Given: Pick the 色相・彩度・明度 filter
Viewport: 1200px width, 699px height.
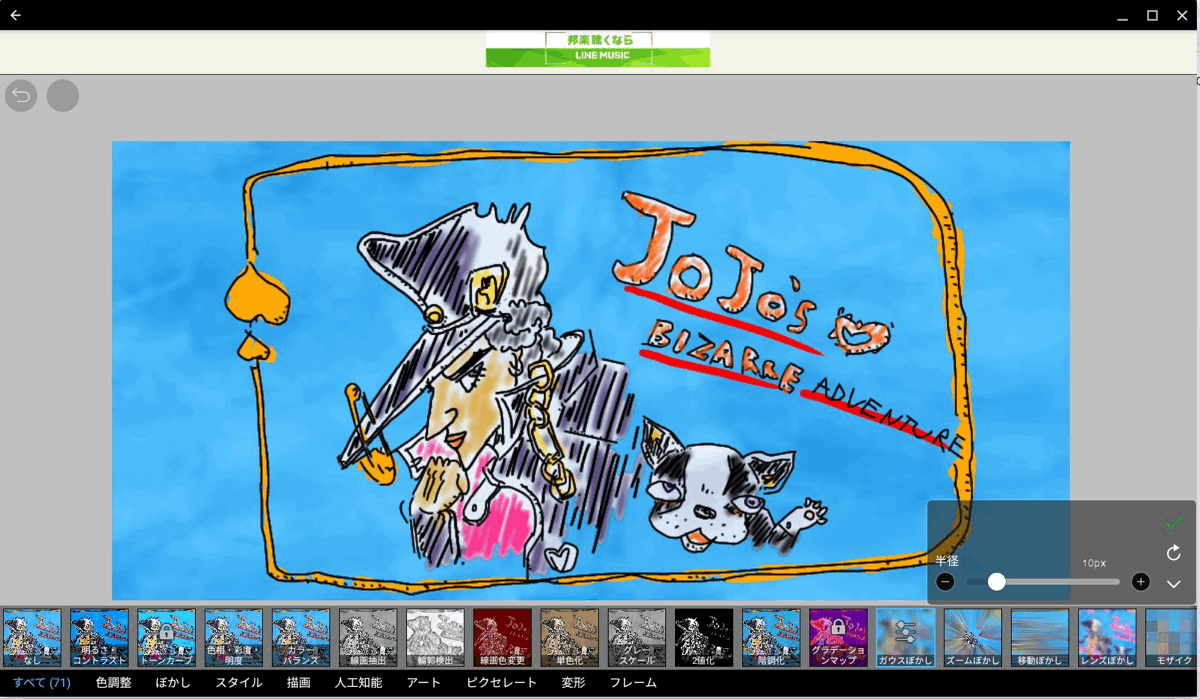Looking at the screenshot, I should click(x=233, y=638).
